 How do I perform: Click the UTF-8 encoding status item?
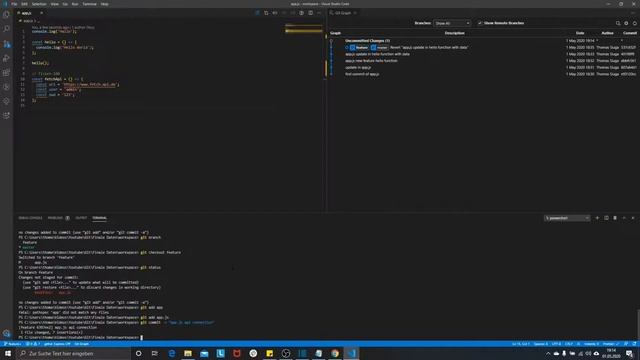(x=556, y=344)
